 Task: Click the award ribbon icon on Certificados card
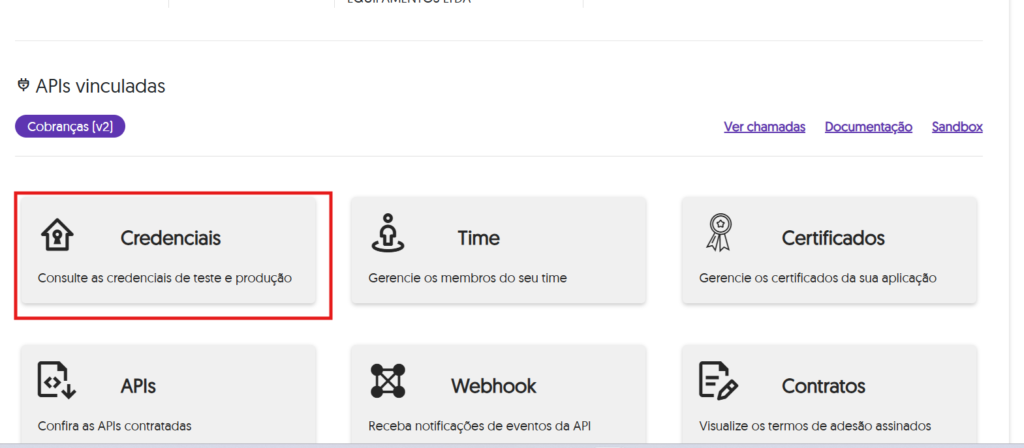tap(718, 233)
